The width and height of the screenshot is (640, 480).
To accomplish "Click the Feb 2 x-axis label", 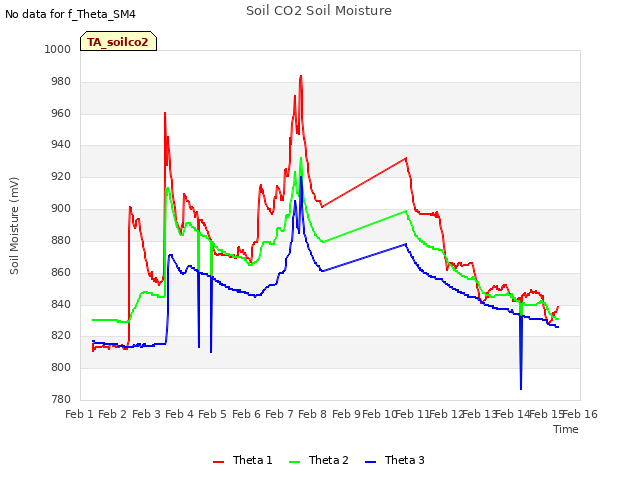I will 112,414.
